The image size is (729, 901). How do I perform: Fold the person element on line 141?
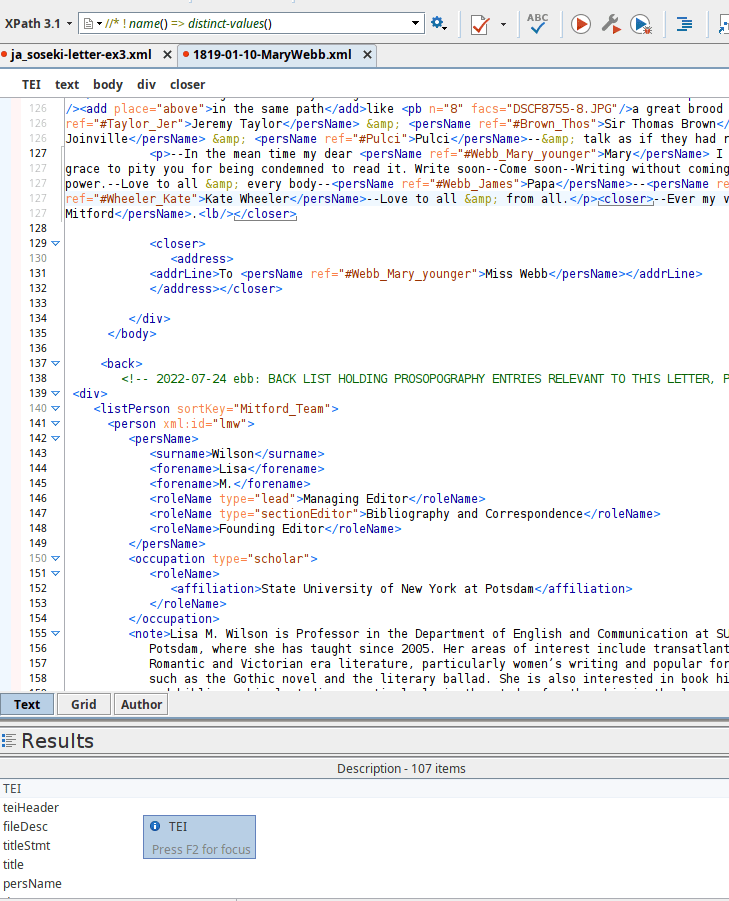tap(56, 423)
